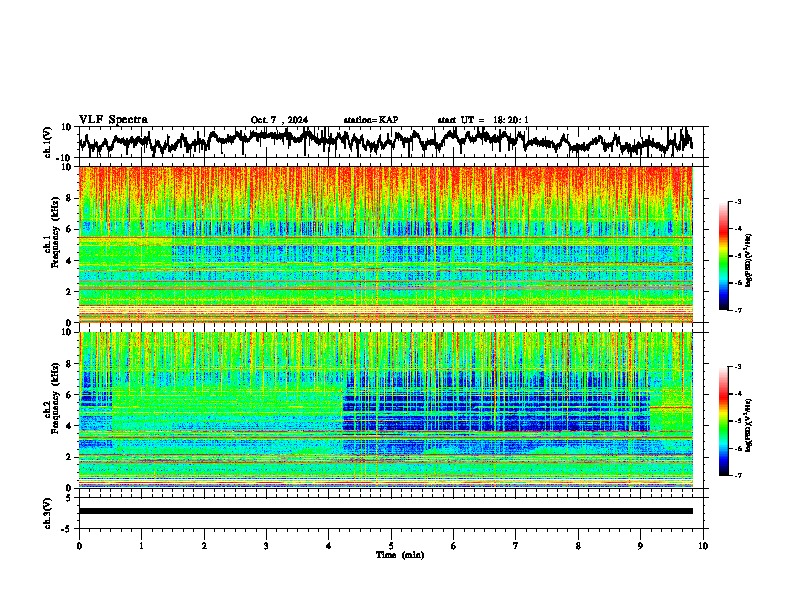Click the 'station=KAP' label
This screenshot has height=612, width=792.
pos(371,120)
